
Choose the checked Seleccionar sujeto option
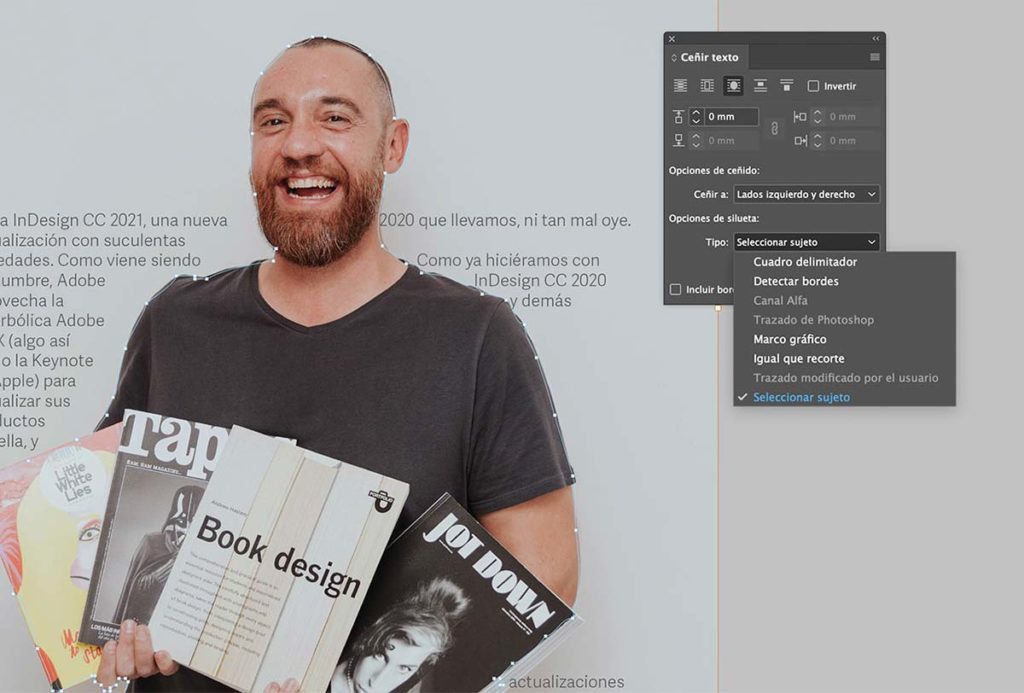[x=844, y=397]
